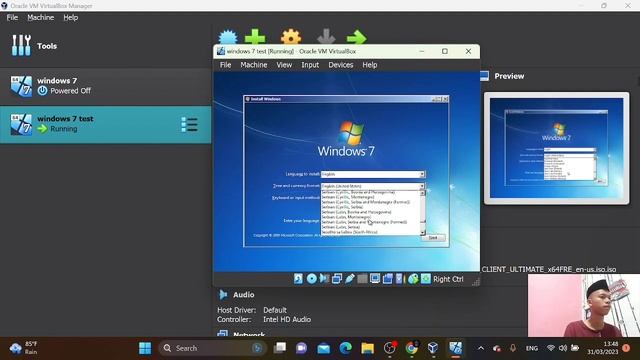Image resolution: width=640 pixels, height=360 pixels.
Task: Open Microsoft Edge from the taskbar
Action: click(346, 348)
